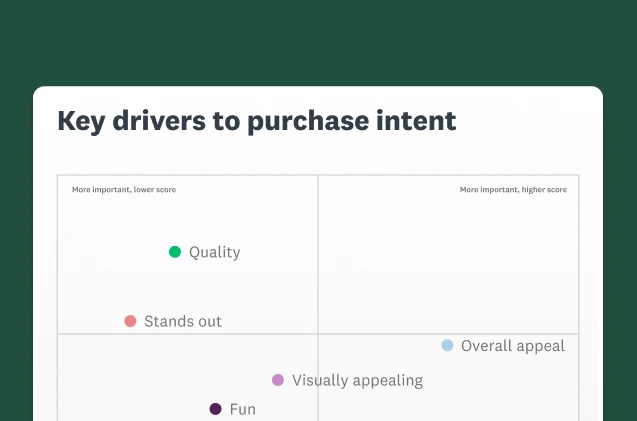Screen dimensions: 637x421
Task: Select the Stands out label
Action: tap(183, 321)
